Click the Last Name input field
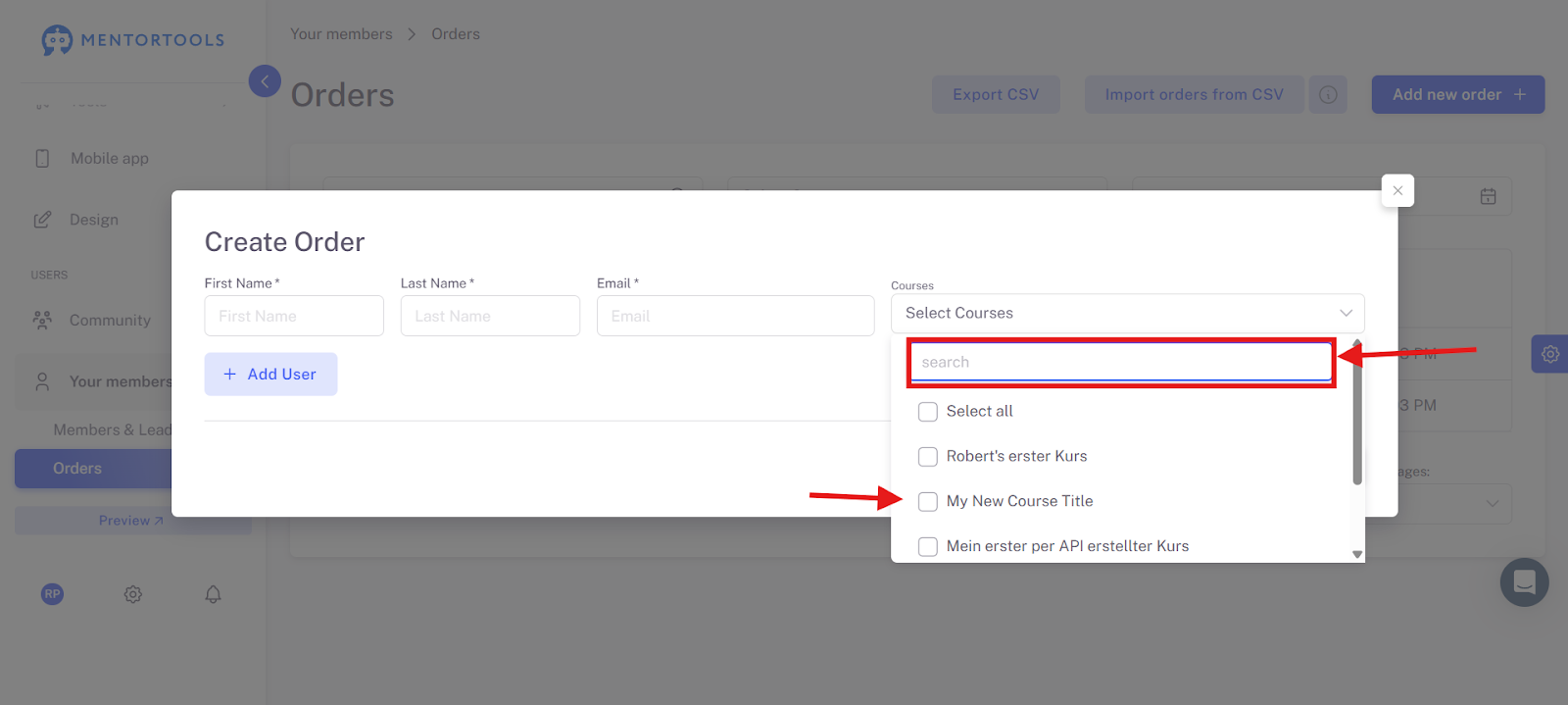This screenshot has width=1568, height=705. click(490, 316)
